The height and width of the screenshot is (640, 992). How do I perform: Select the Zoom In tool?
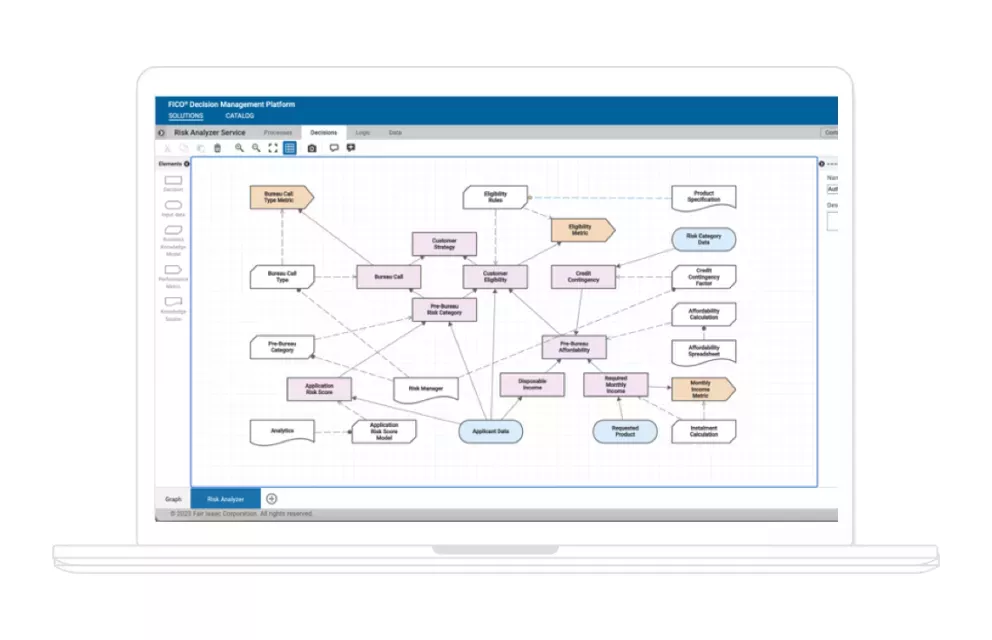point(237,148)
